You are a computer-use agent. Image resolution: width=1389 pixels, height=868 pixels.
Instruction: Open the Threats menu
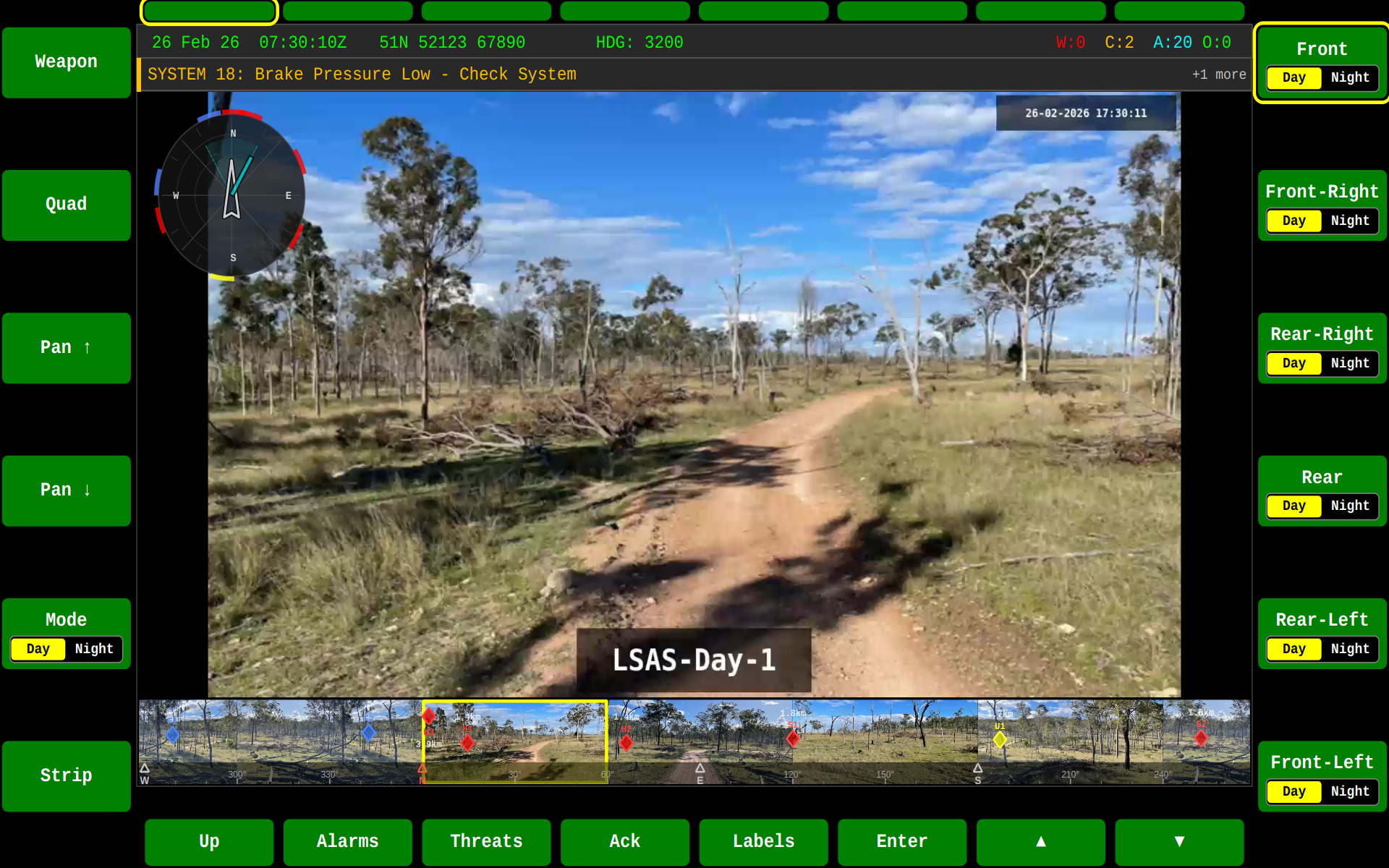tap(486, 841)
